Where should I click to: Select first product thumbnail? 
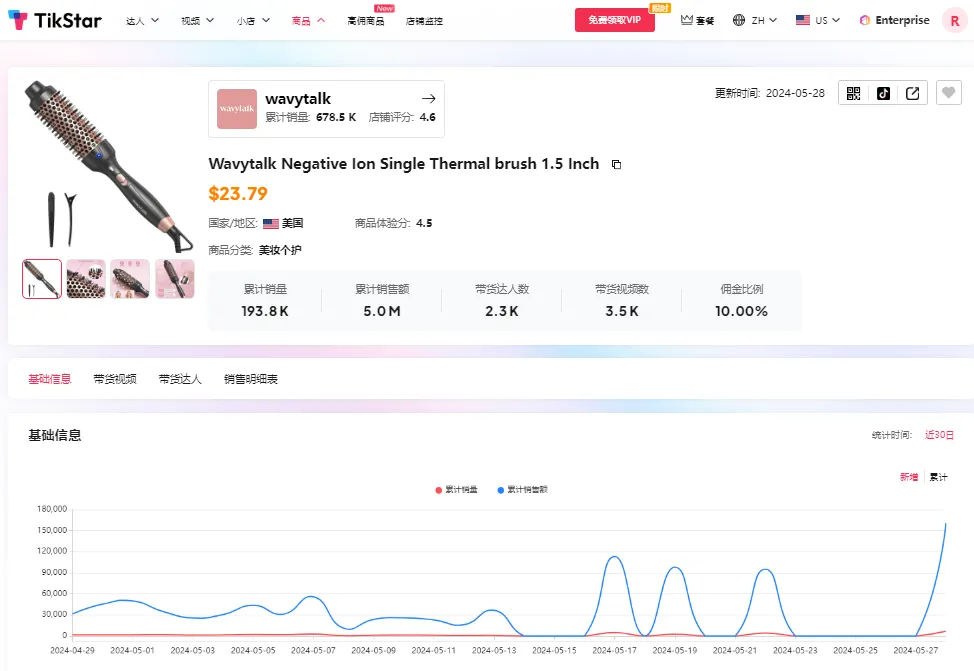point(42,279)
